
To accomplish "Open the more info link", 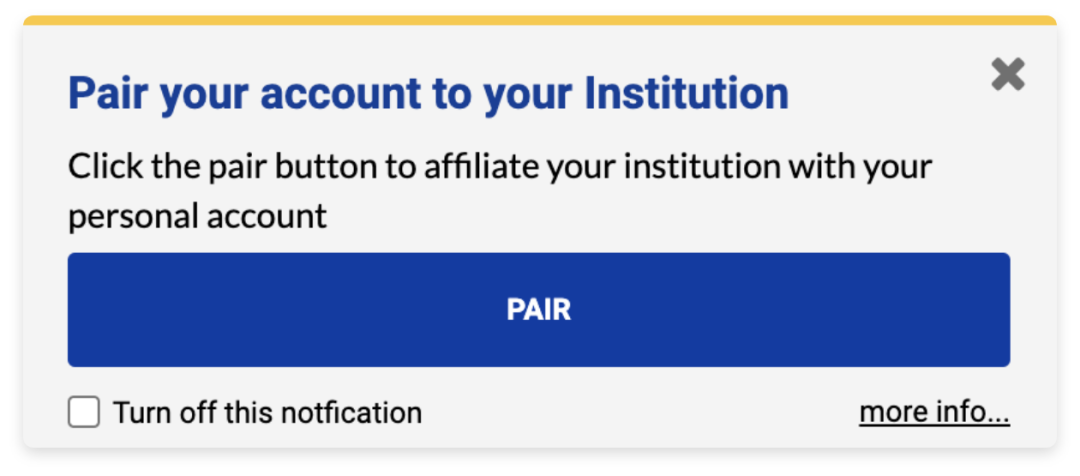I will point(934,412).
